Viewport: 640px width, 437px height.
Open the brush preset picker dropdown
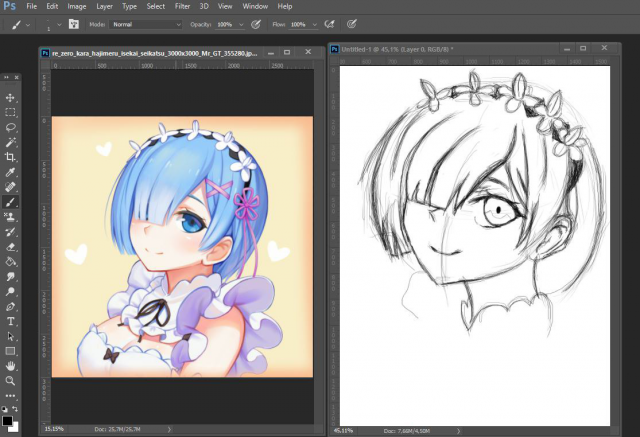tap(60, 25)
